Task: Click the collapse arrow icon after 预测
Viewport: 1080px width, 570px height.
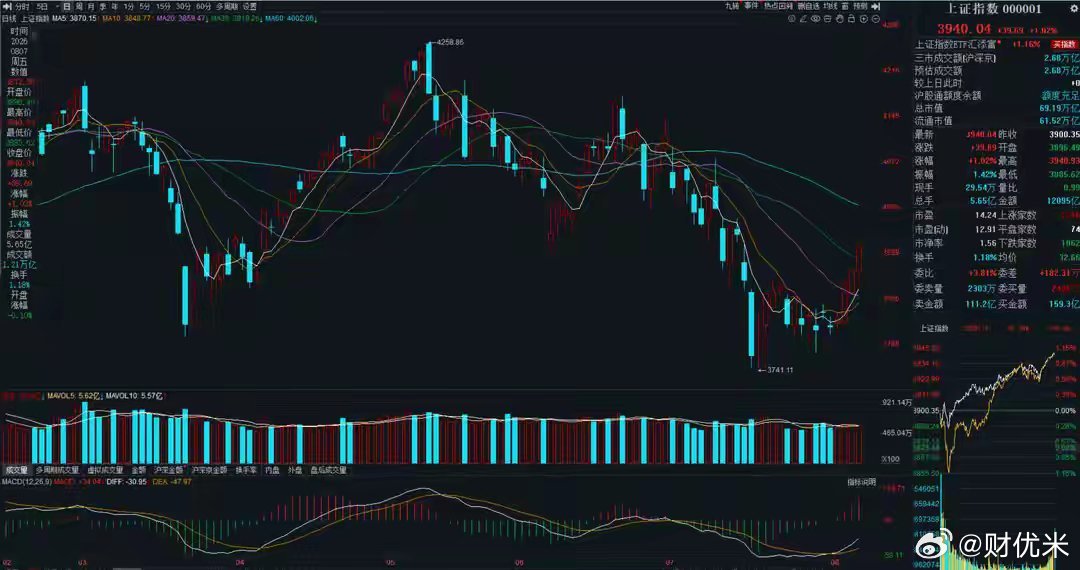Action: [x=876, y=6]
